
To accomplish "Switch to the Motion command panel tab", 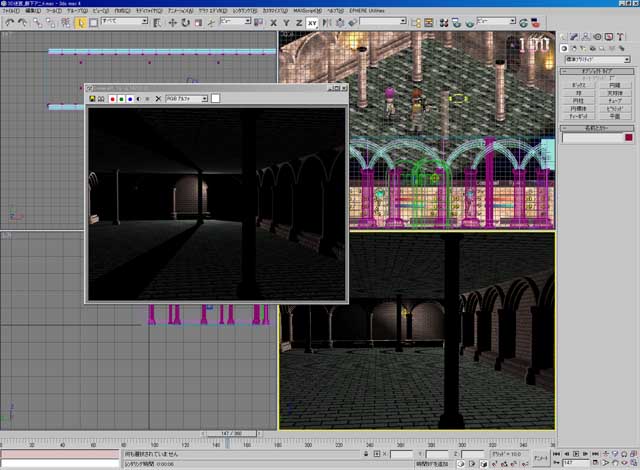I will click(x=597, y=37).
